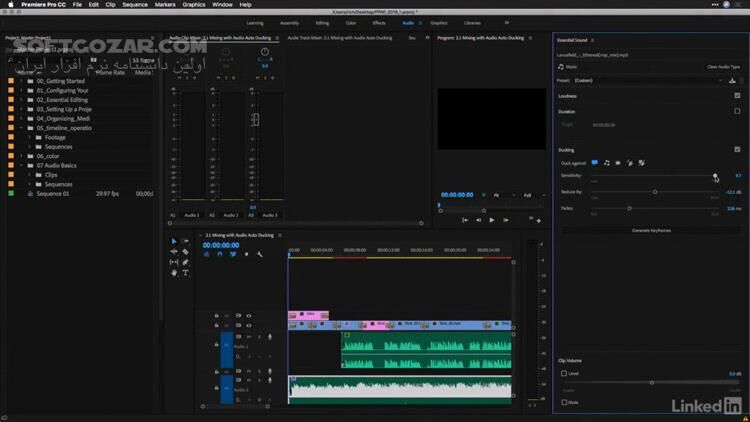
Task: Expand 02_Essential Editing bin
Action: tap(21, 100)
